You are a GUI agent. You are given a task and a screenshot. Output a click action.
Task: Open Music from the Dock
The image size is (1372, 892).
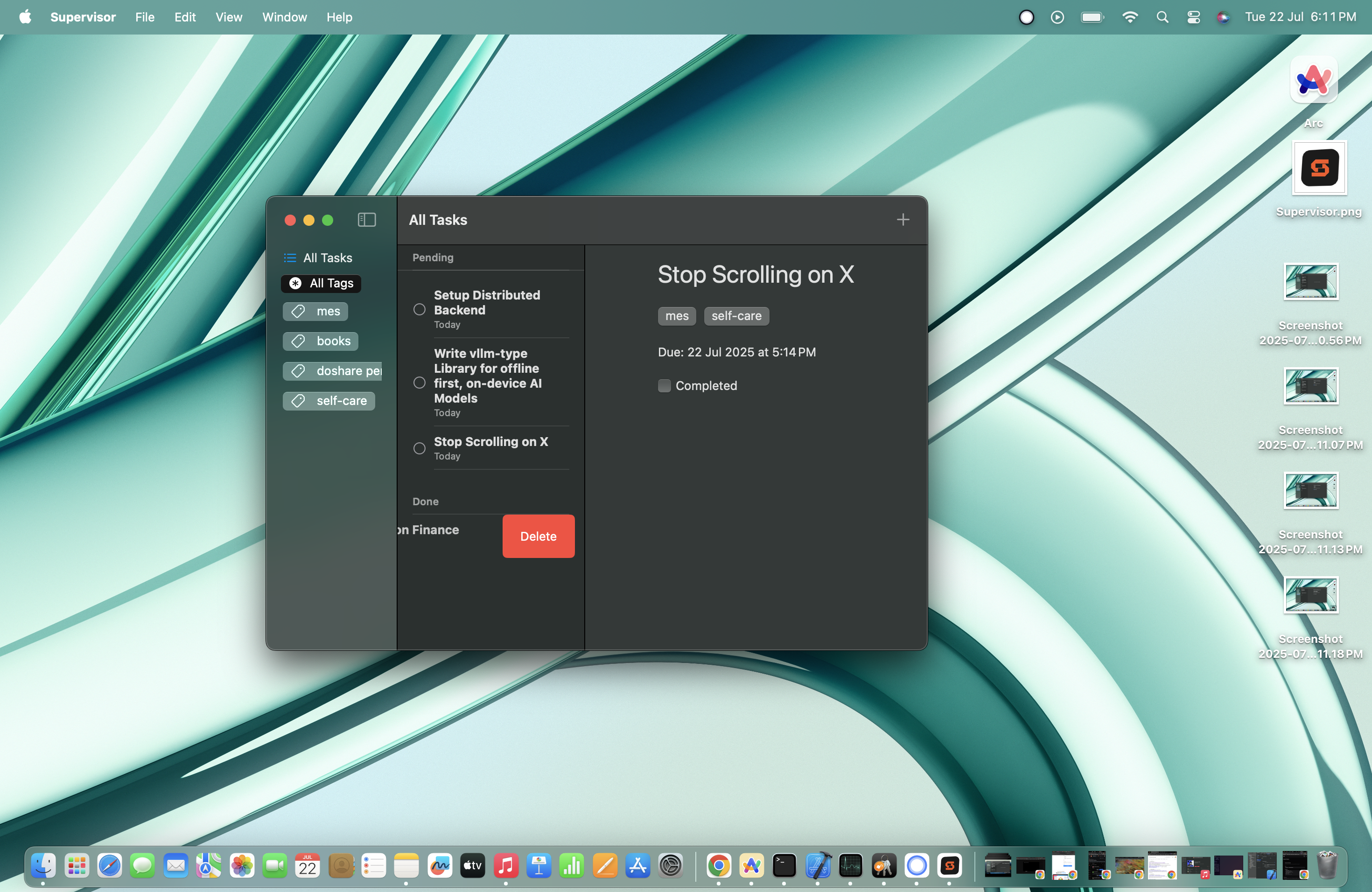coord(505,865)
